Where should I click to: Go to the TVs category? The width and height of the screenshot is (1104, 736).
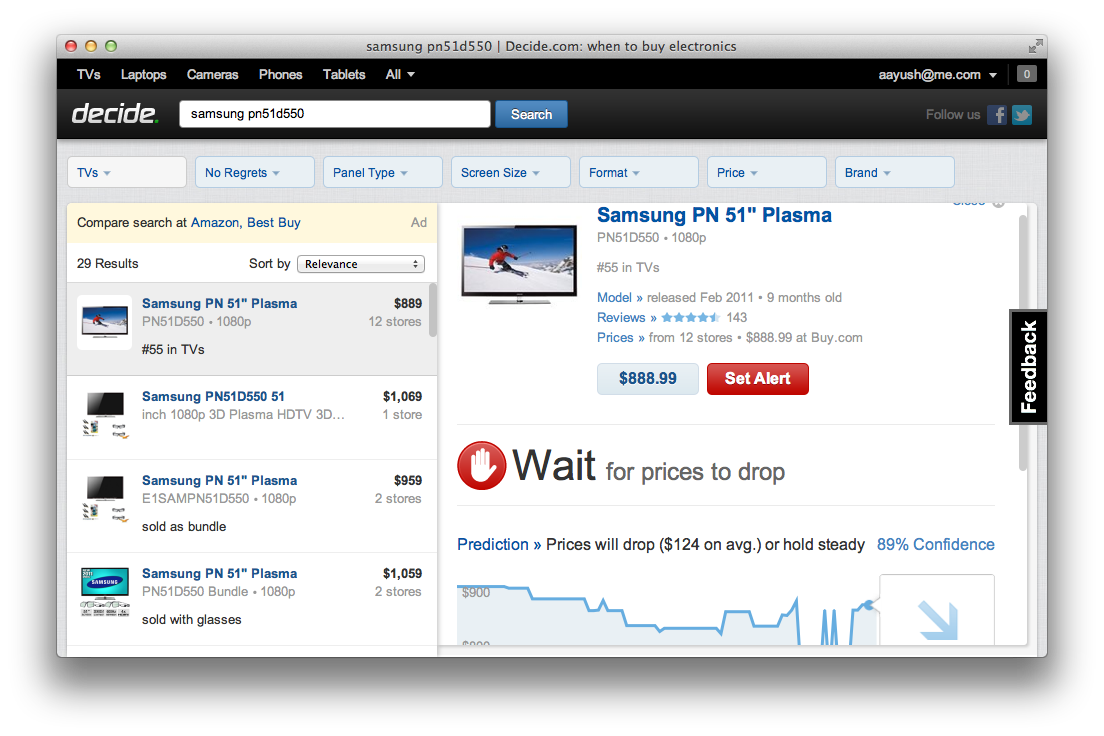[89, 75]
